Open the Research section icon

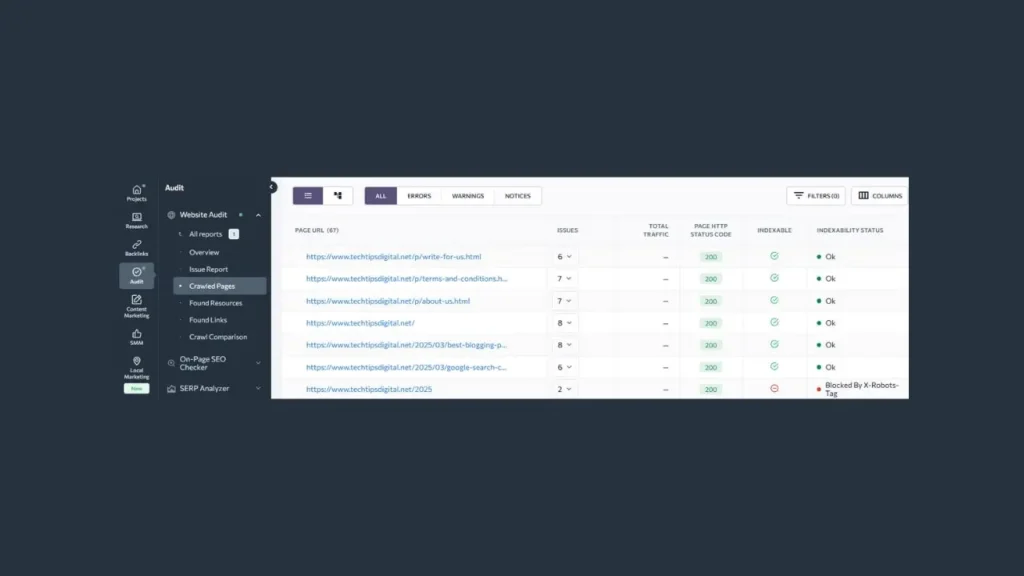coord(136,220)
